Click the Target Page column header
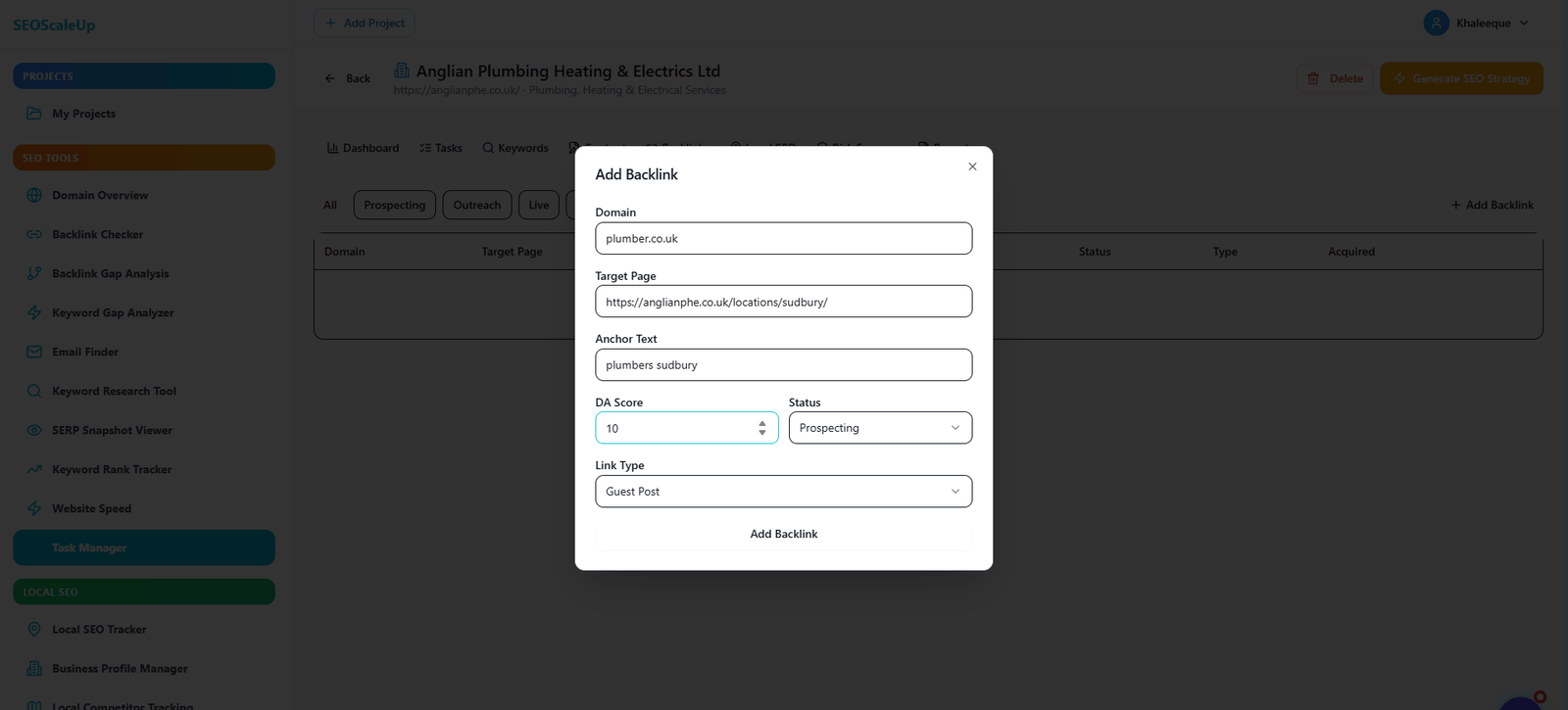This screenshot has height=710, width=1568. tap(512, 252)
